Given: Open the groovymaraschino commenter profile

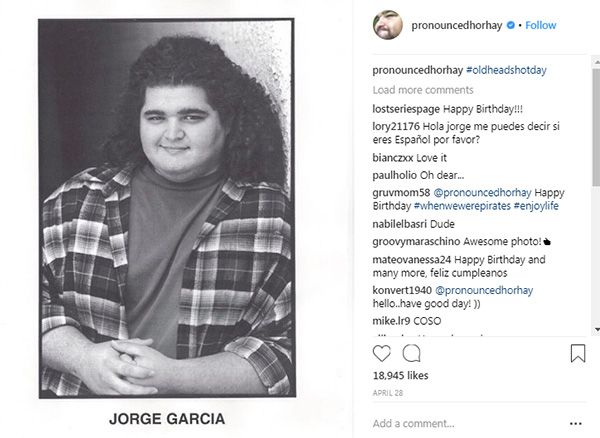Looking at the screenshot, I should [416, 242].
